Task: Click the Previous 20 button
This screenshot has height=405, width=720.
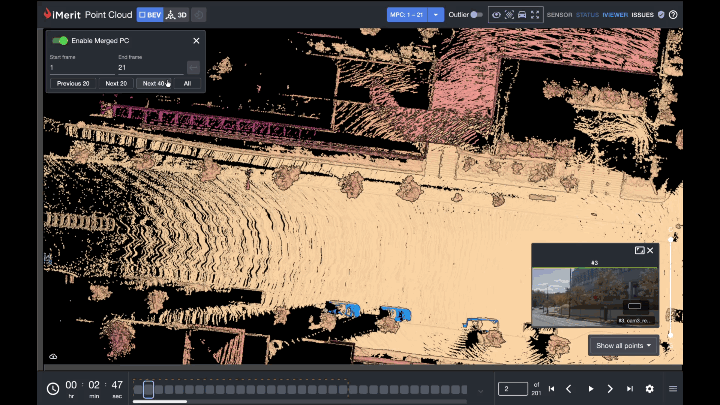Action: tap(73, 84)
